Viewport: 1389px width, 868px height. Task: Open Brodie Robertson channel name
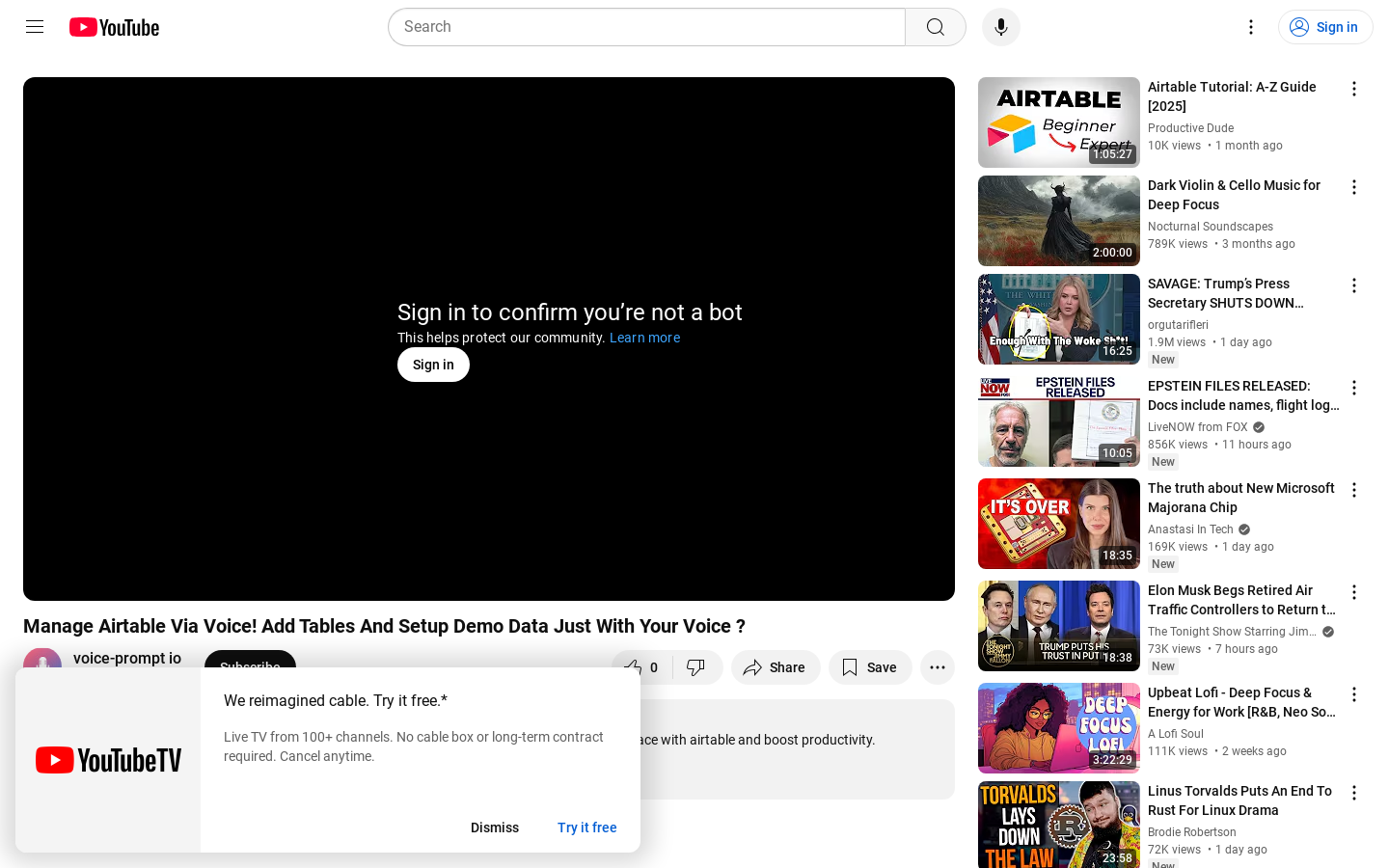(x=1192, y=832)
